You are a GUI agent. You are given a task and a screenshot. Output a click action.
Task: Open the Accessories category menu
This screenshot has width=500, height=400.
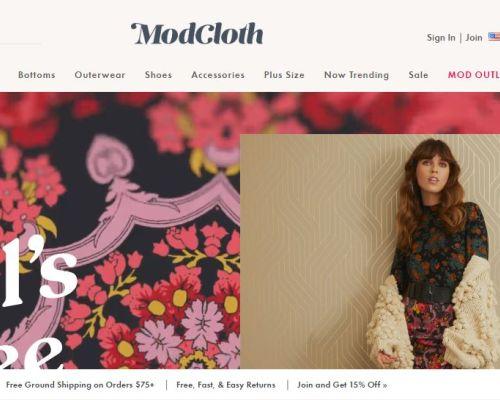click(x=218, y=75)
